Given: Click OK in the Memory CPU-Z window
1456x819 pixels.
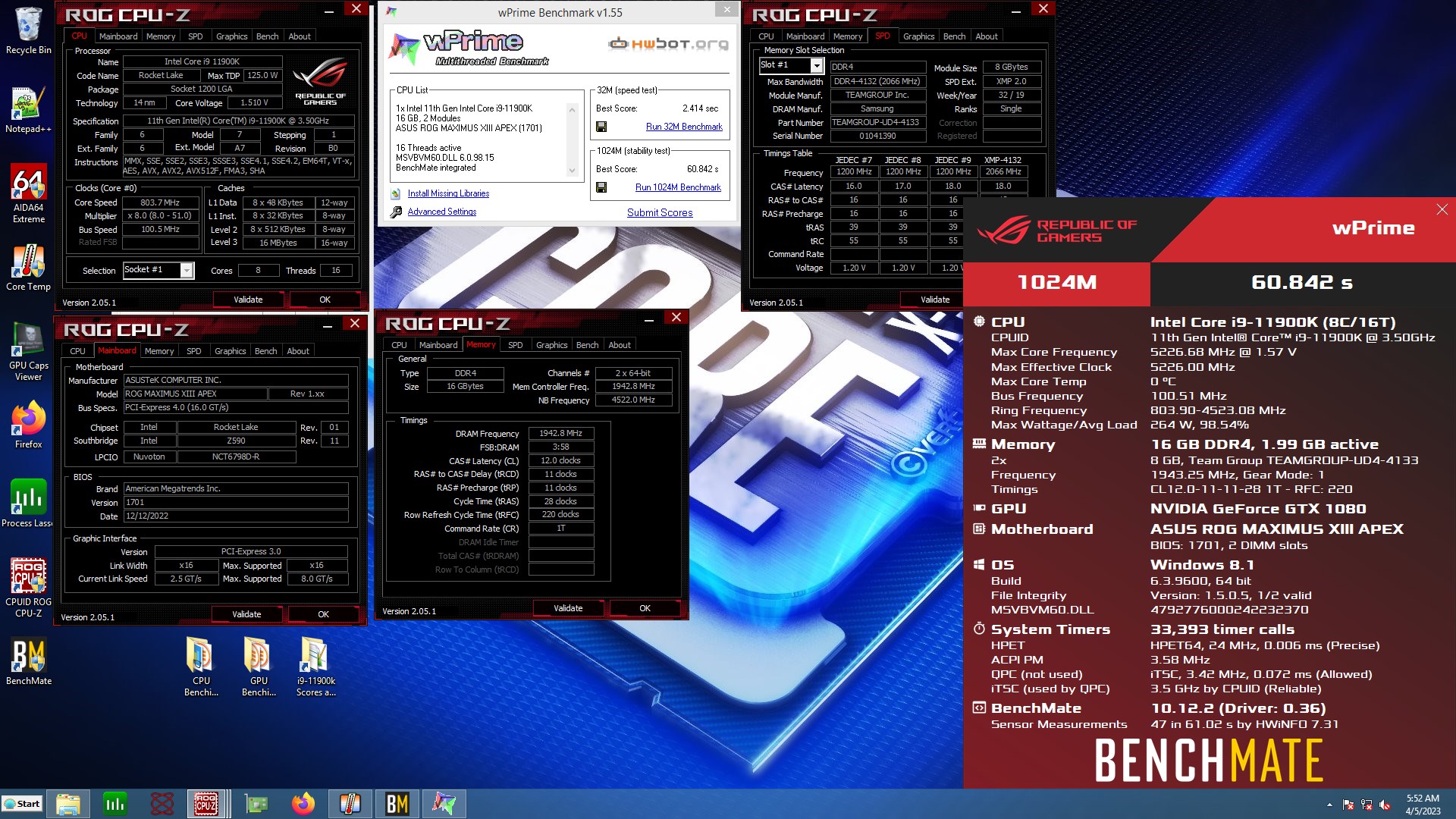Looking at the screenshot, I should 645,608.
